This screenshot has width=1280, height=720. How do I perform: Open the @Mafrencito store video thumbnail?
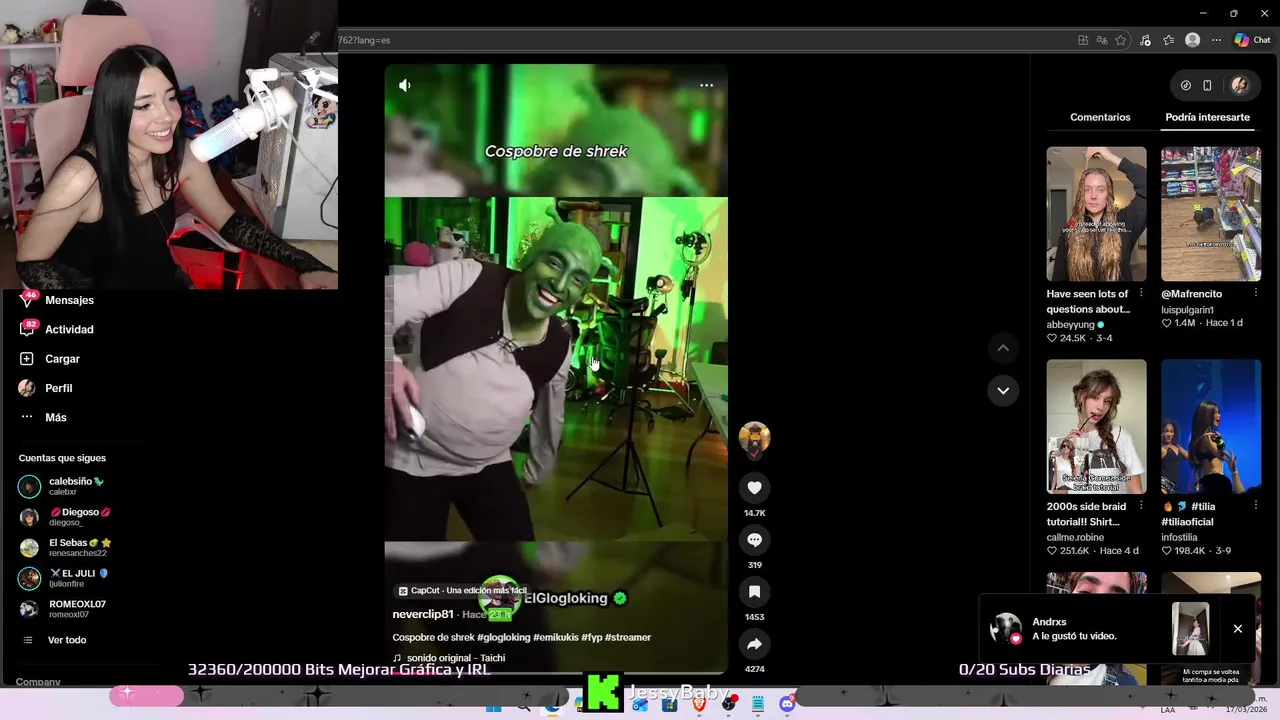click(x=1211, y=214)
